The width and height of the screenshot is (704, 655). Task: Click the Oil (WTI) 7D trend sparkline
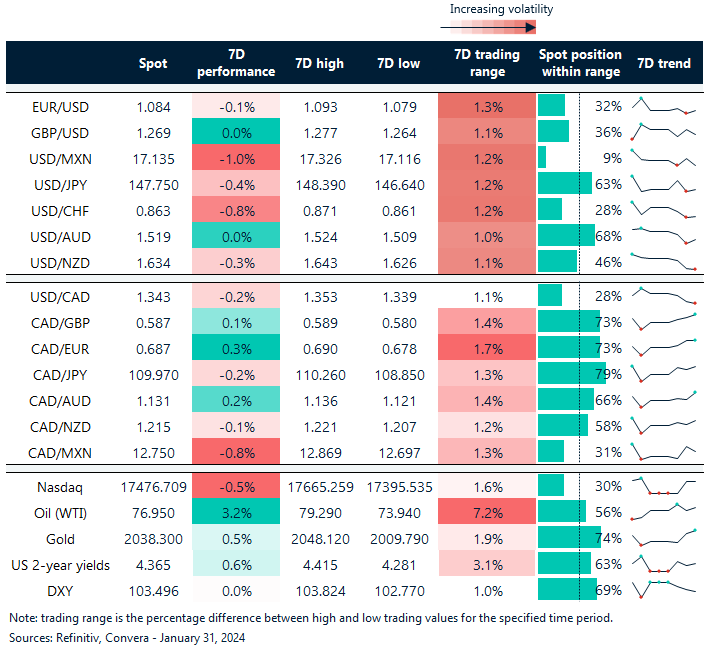pos(663,511)
